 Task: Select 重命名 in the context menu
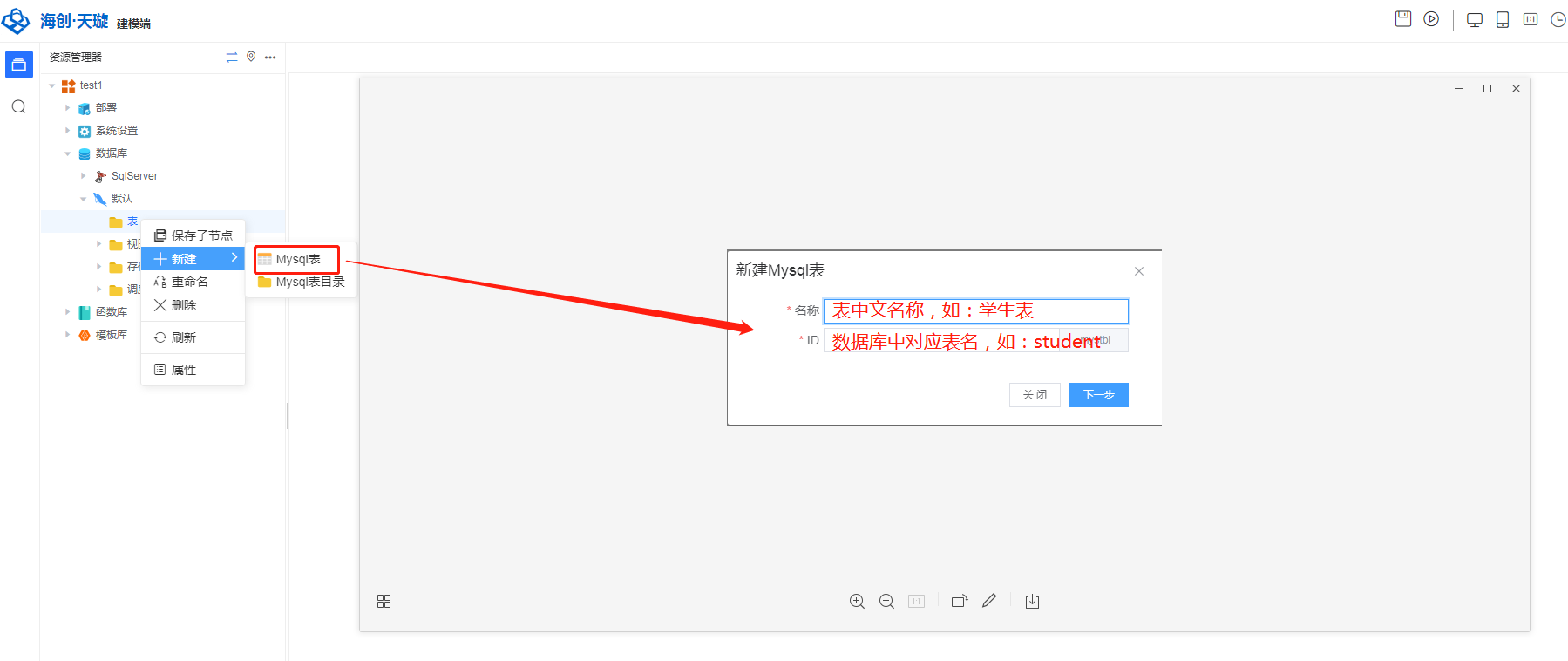tap(189, 282)
